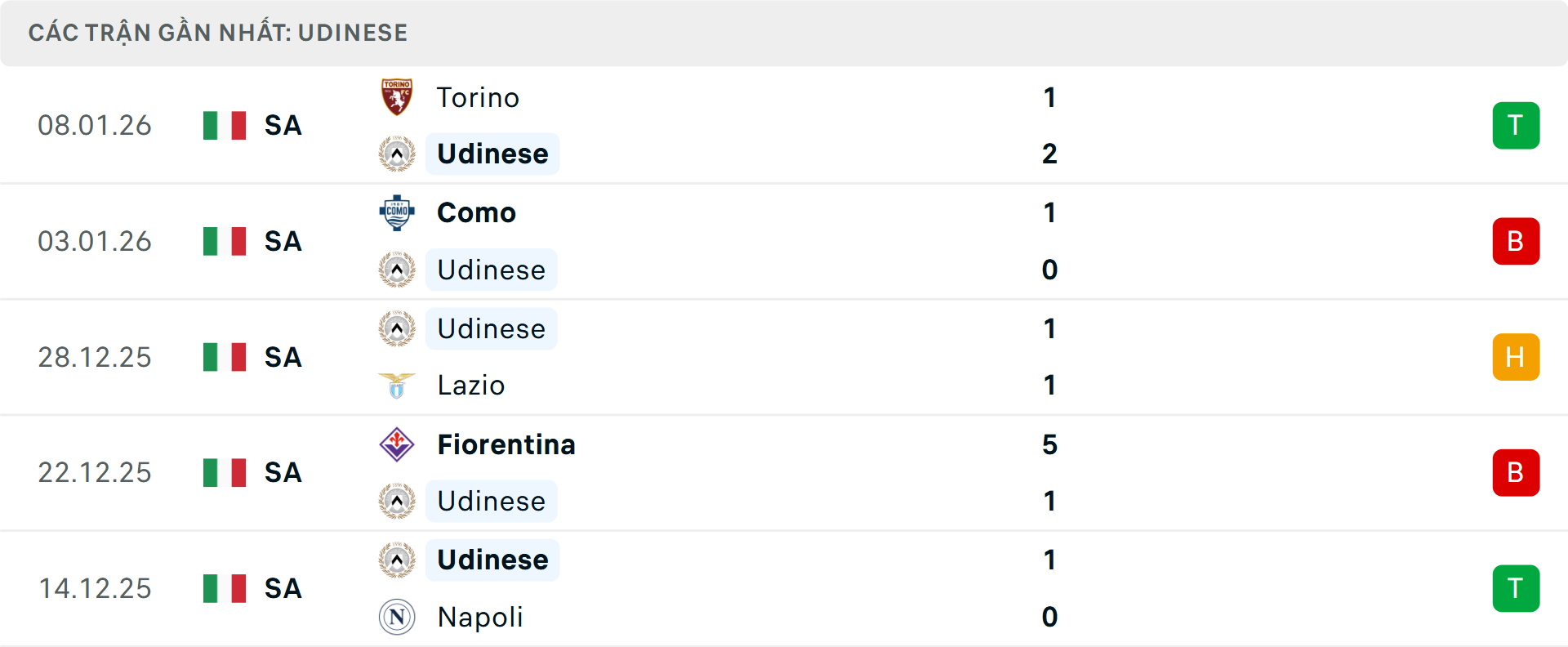Click the Fiorentina score of 5
1568x647 pixels.
click(x=1049, y=444)
